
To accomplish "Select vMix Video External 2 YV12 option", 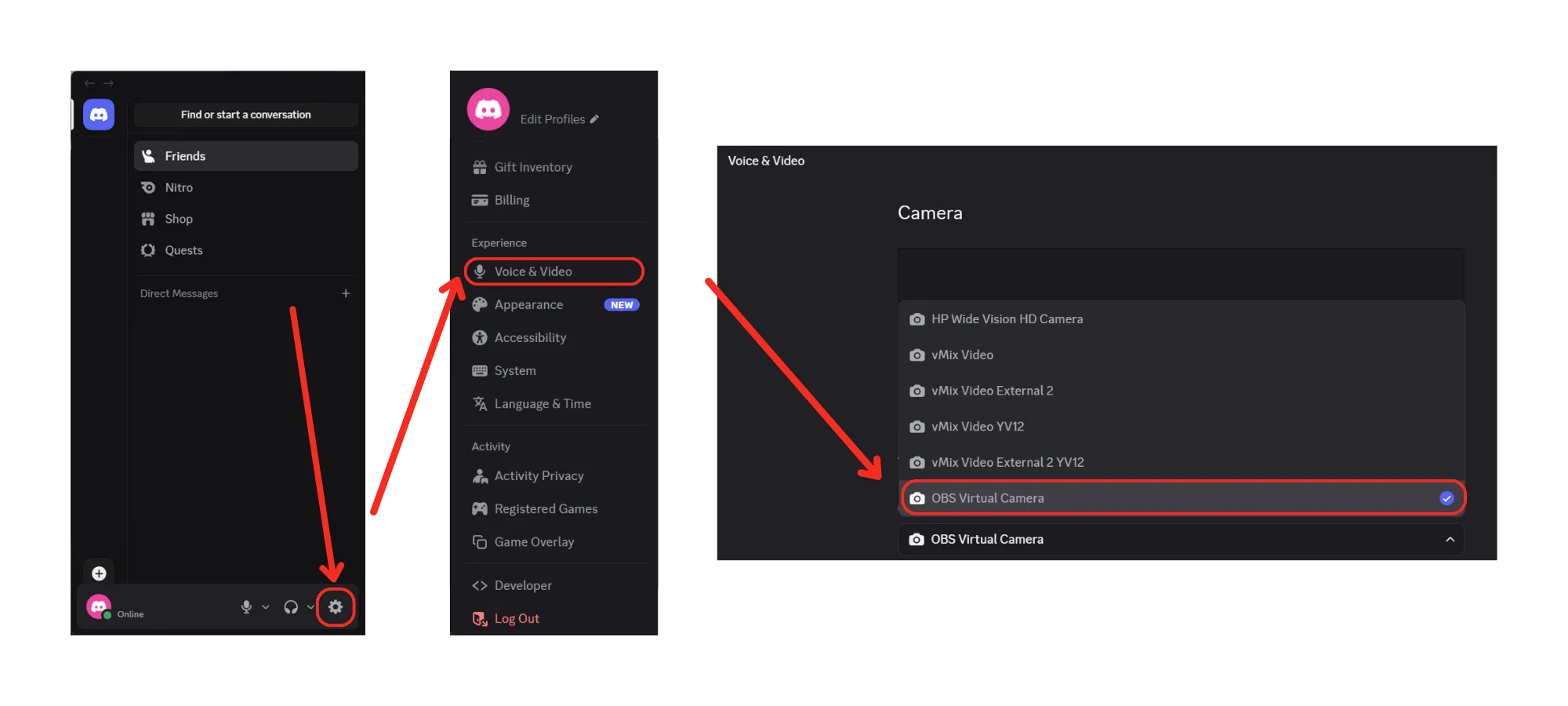I will (1181, 462).
